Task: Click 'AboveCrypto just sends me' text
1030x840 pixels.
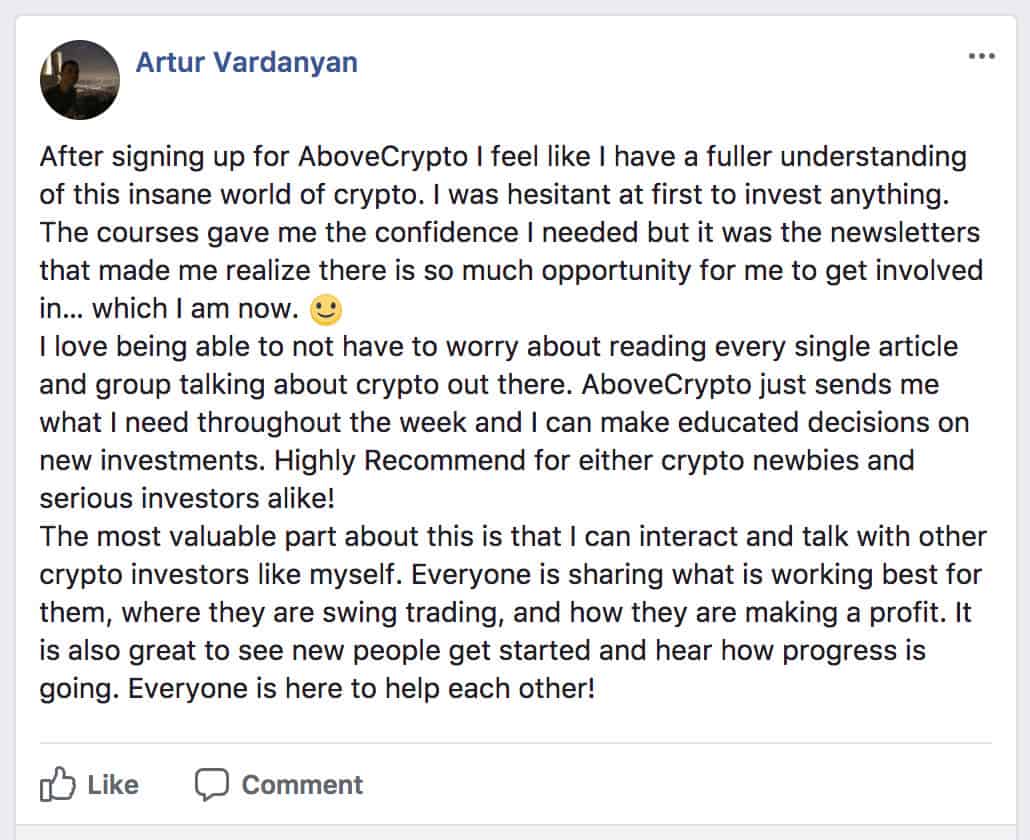Action: (760, 385)
